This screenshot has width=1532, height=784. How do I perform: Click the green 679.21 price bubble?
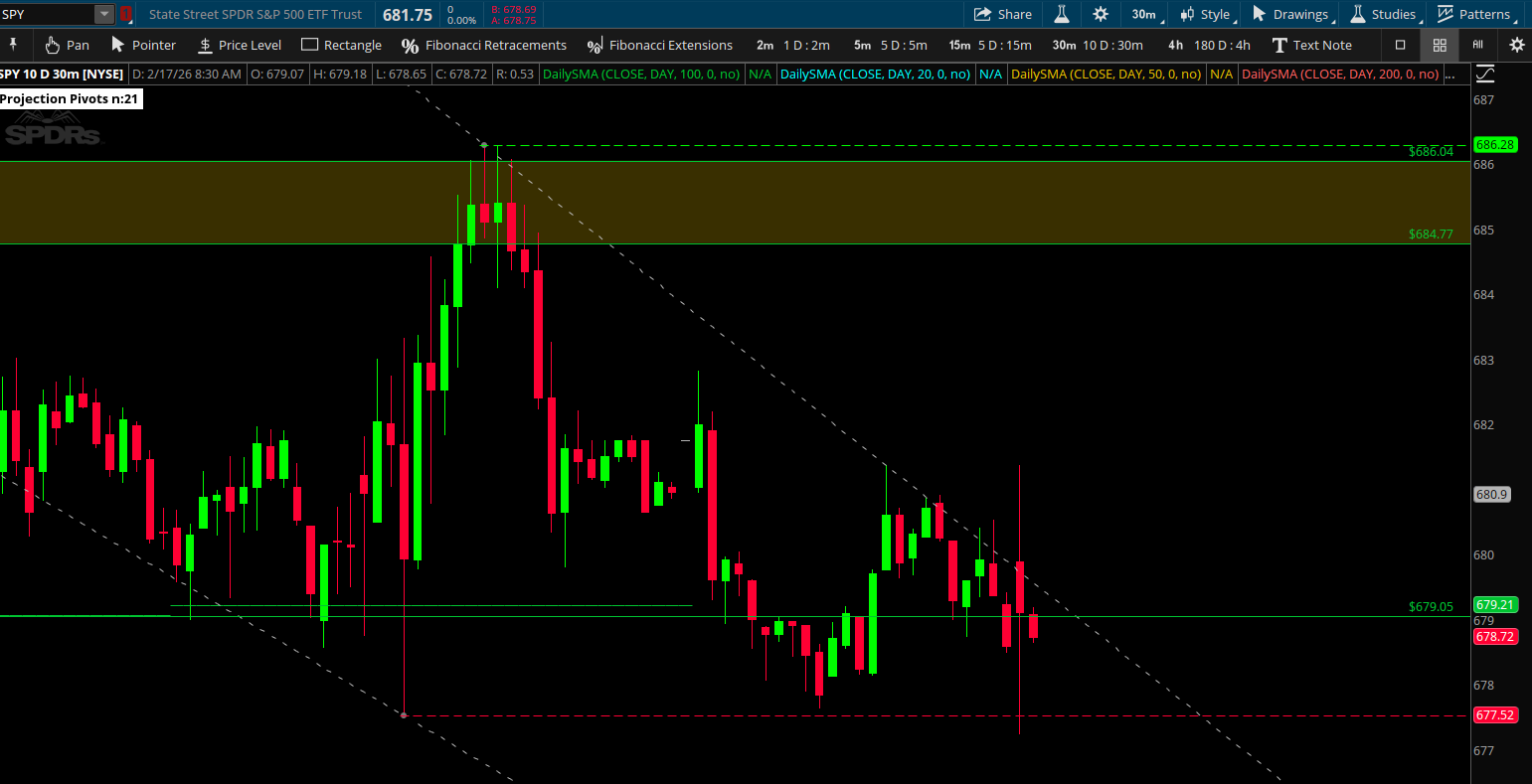coord(1495,604)
